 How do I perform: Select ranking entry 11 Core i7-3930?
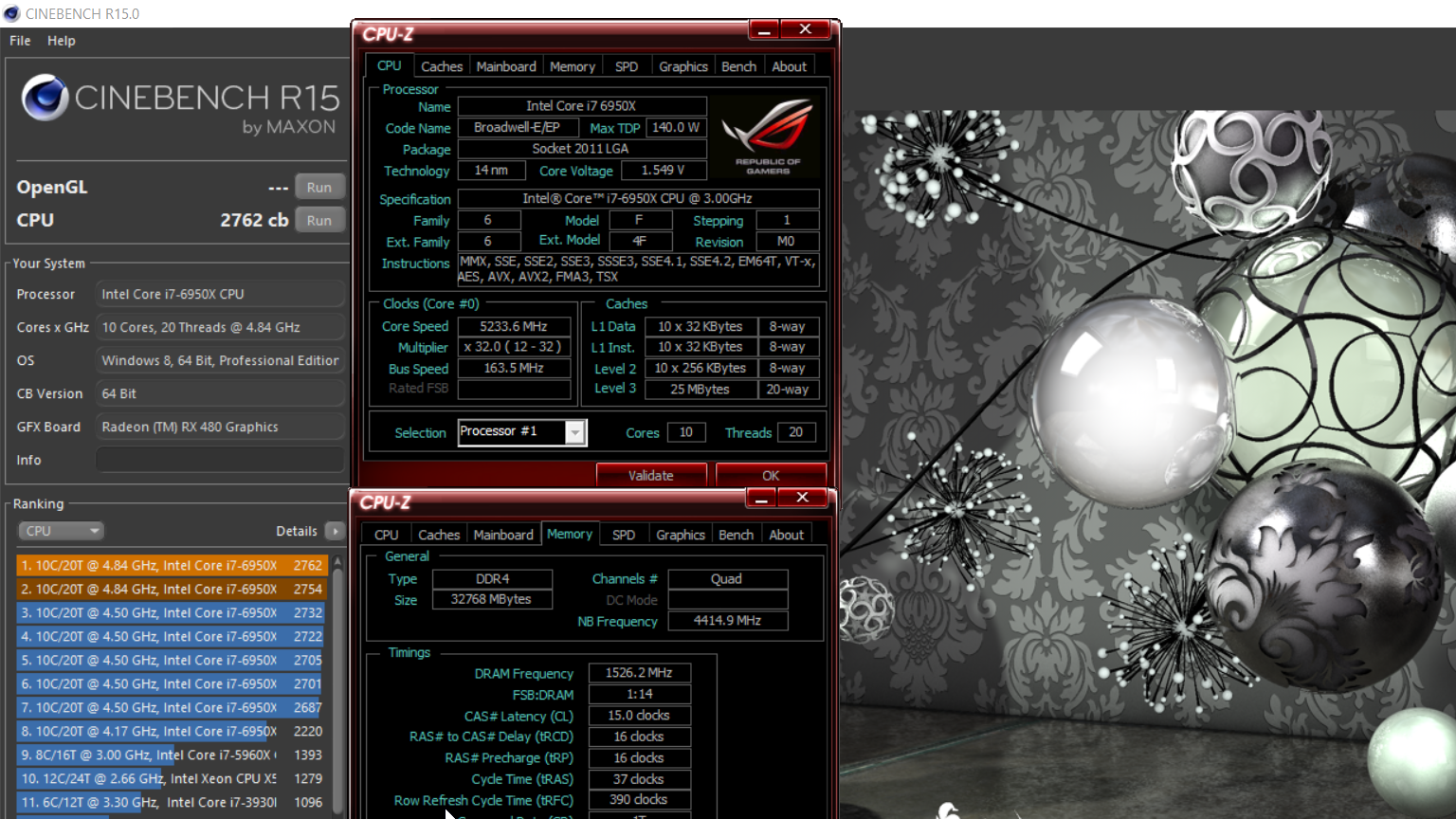[x=172, y=802]
